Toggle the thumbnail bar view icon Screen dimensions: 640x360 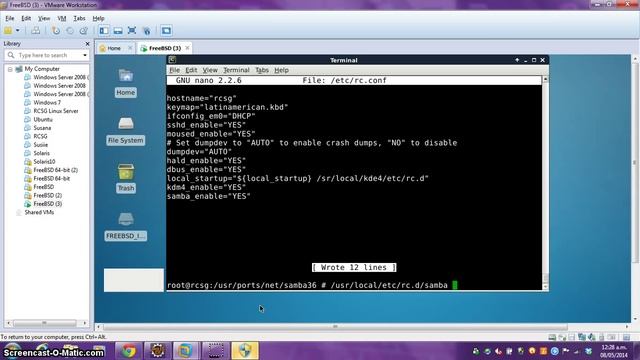118,31
